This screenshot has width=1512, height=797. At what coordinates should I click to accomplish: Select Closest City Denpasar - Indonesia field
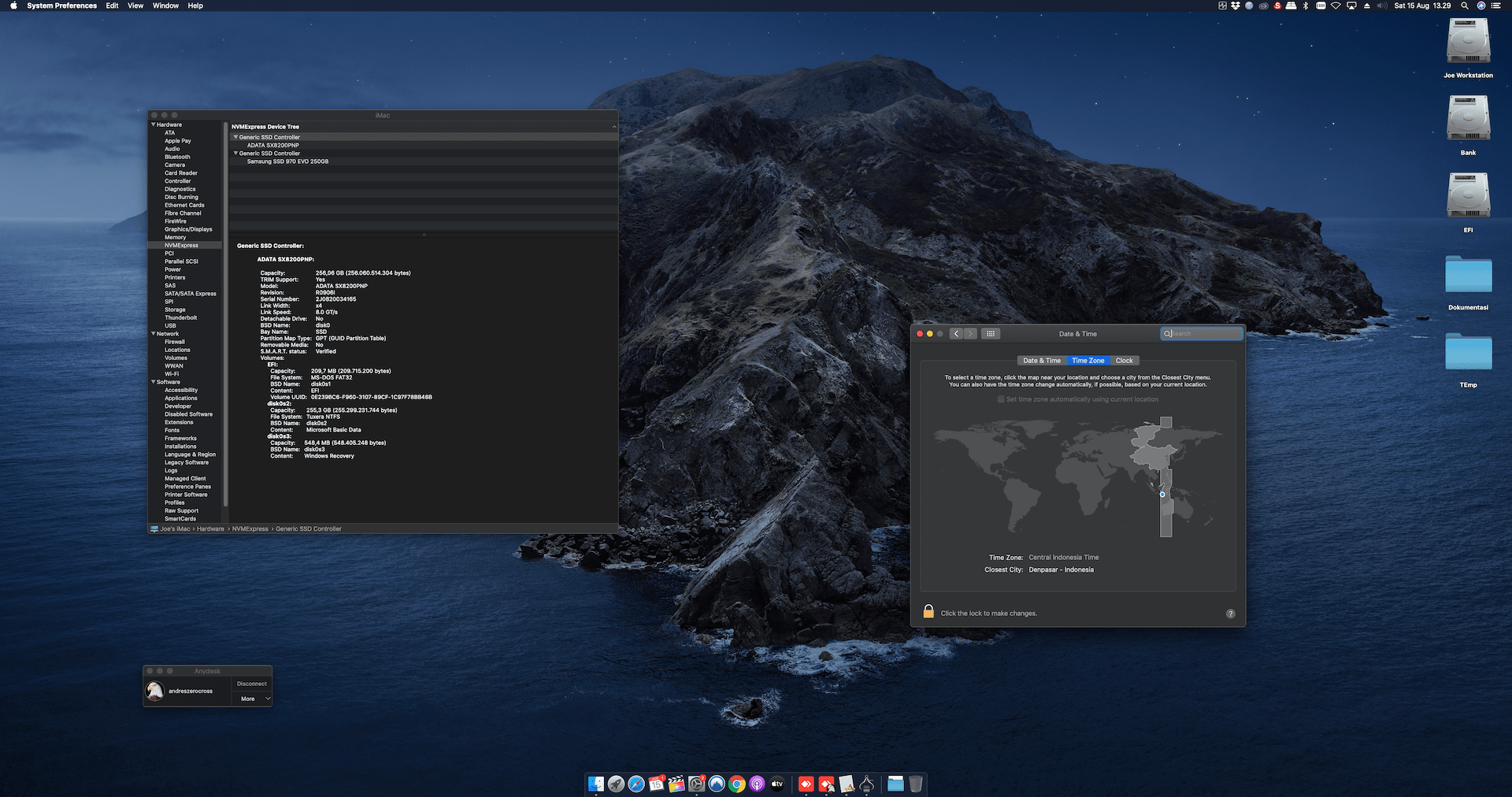tap(1061, 569)
